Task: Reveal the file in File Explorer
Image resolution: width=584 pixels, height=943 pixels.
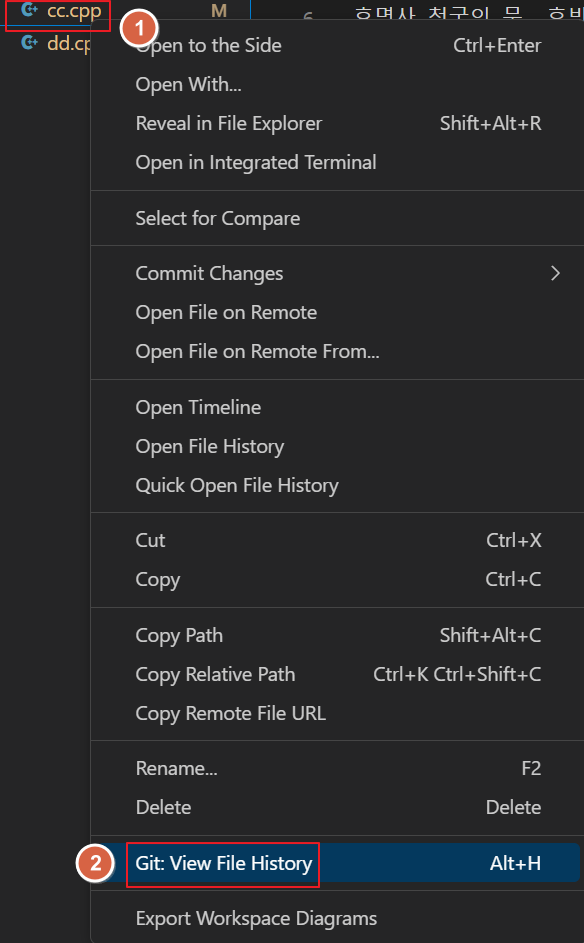Action: coord(228,123)
